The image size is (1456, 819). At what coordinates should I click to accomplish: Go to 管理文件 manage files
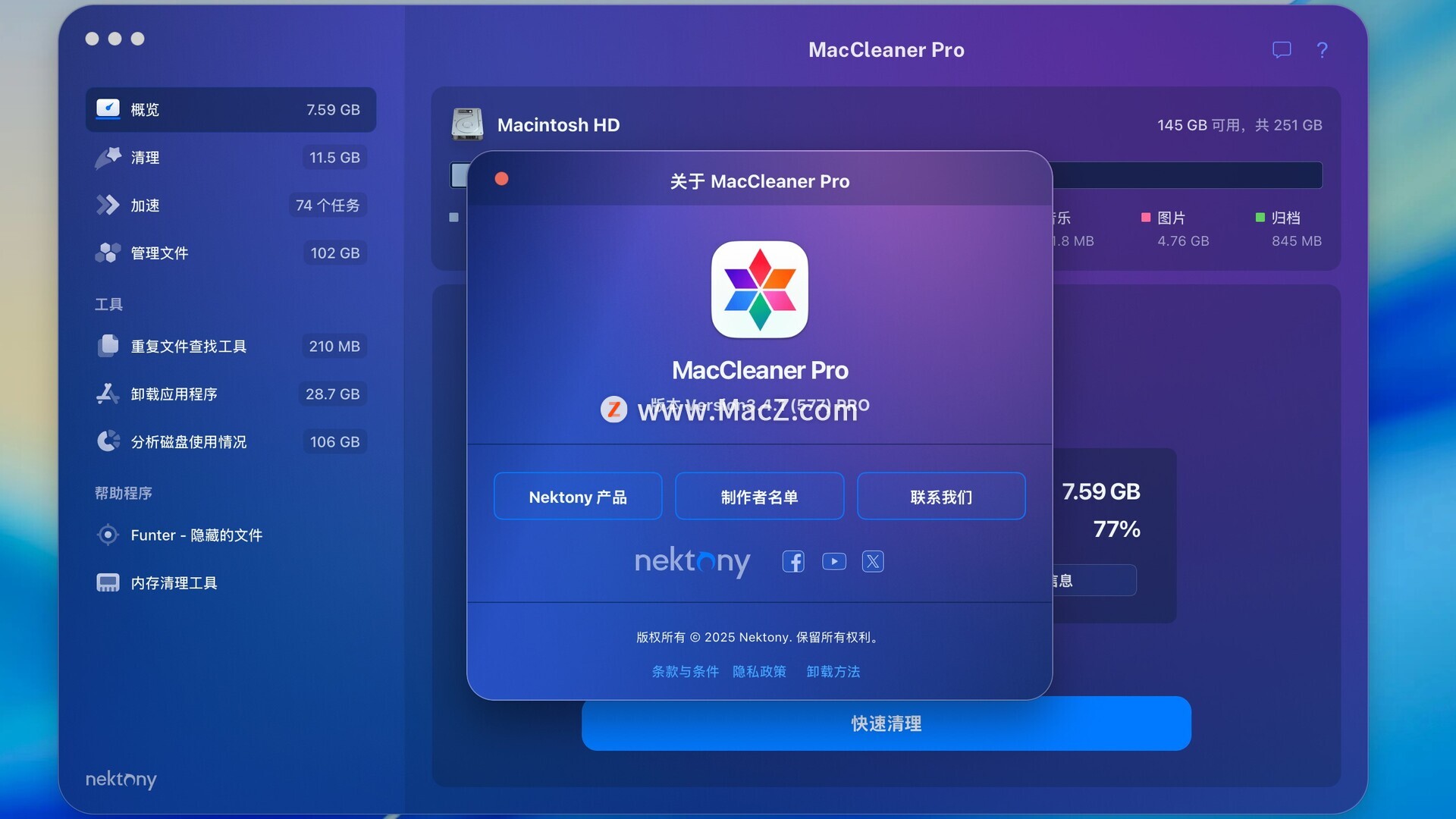(x=231, y=253)
